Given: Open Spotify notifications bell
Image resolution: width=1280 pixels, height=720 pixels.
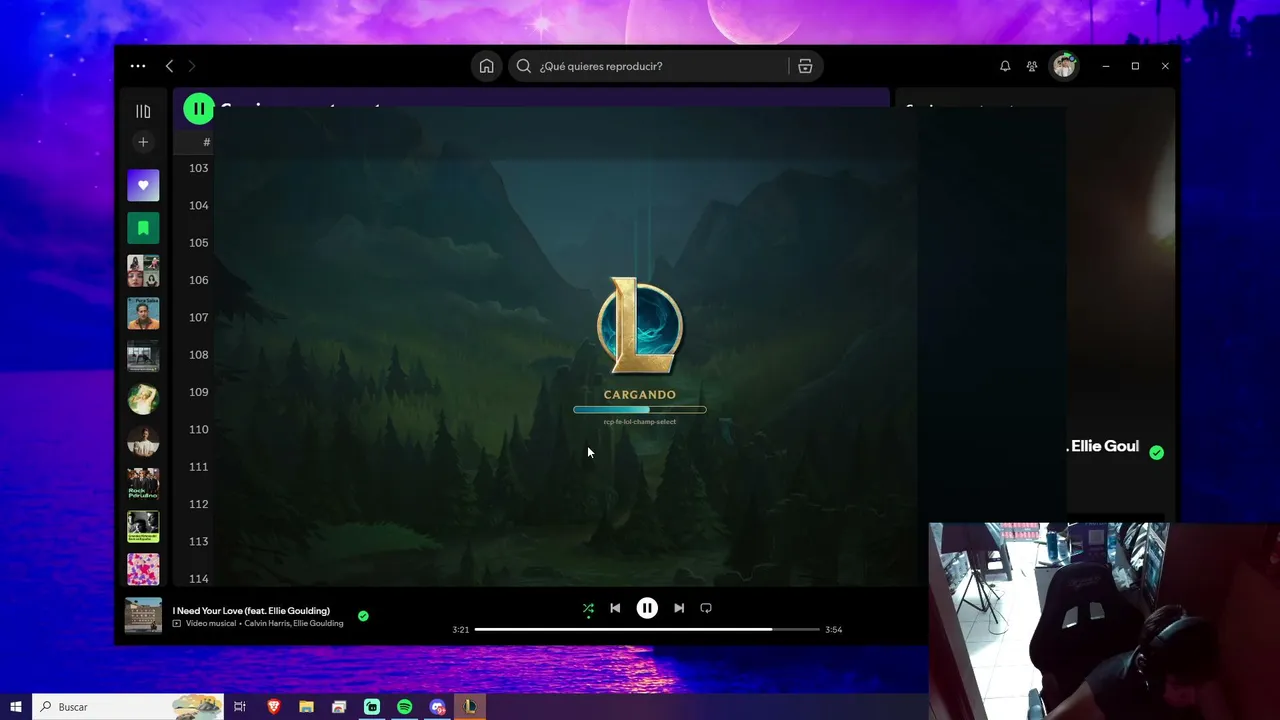Looking at the screenshot, I should 1005,66.
